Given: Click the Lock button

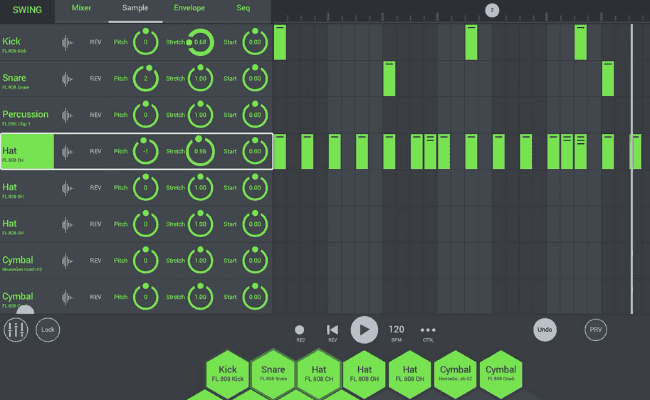Looking at the screenshot, I should click(48, 330).
